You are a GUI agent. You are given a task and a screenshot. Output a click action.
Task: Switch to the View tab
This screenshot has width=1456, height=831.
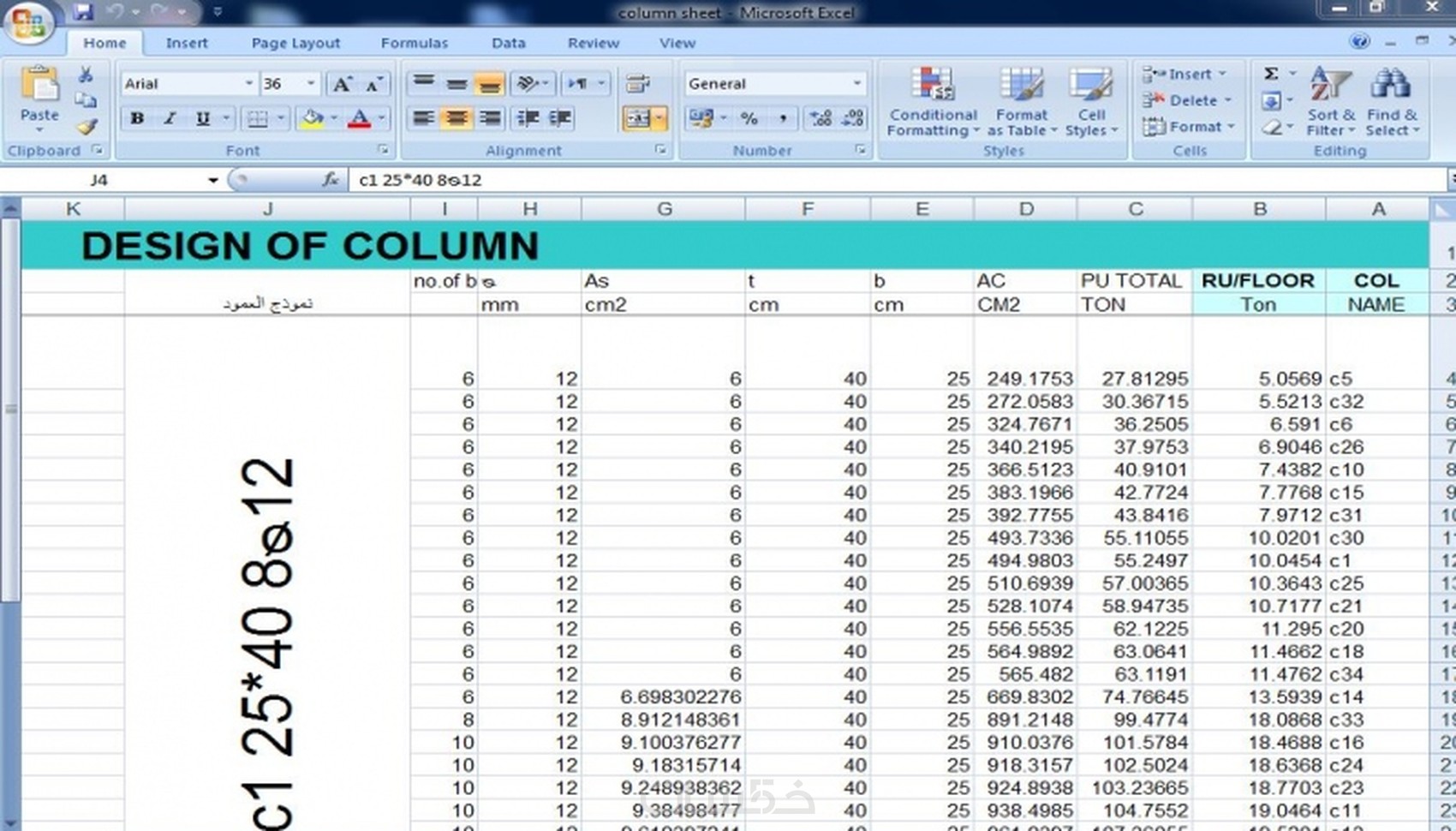677,43
